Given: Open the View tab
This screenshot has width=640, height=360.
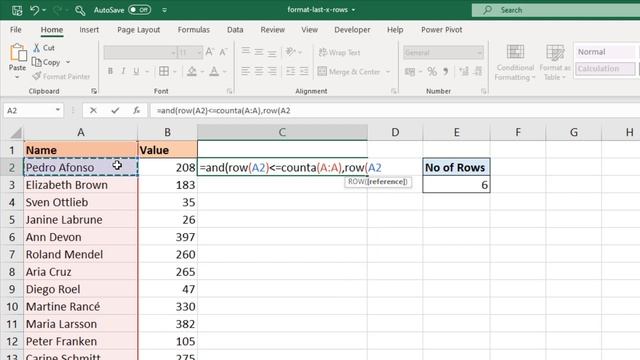Looking at the screenshot, I should [x=309, y=30].
